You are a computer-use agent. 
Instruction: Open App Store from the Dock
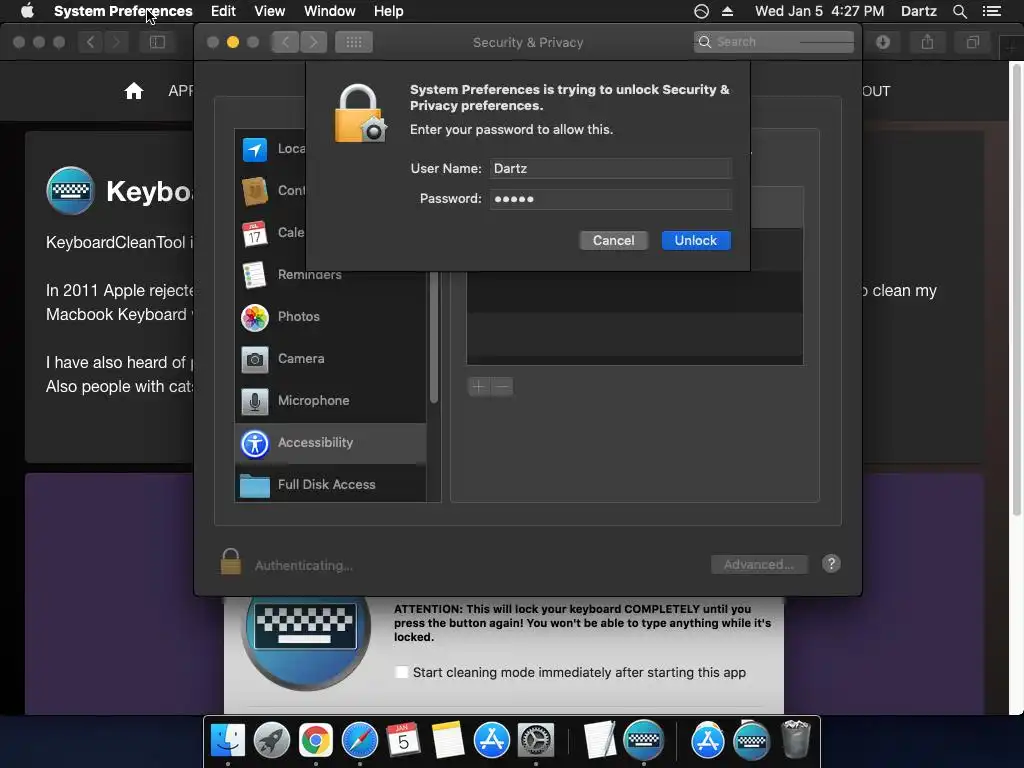pos(492,741)
